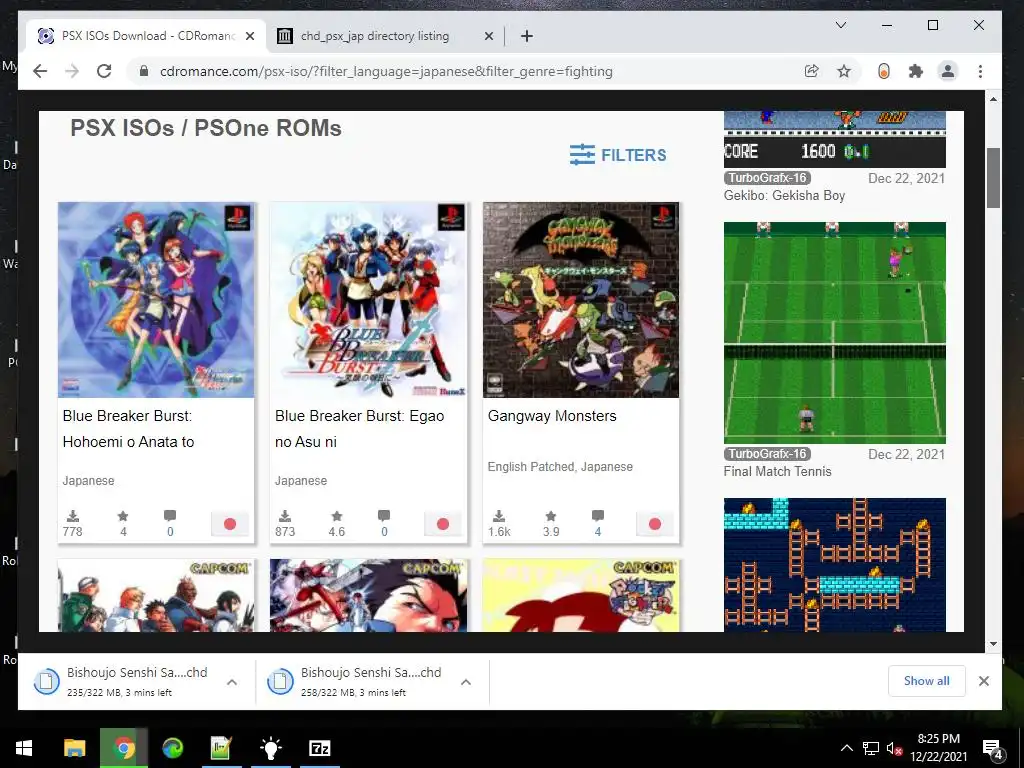Open the tab search down arrow
Image resolution: width=1024 pixels, height=768 pixels.
click(841, 25)
